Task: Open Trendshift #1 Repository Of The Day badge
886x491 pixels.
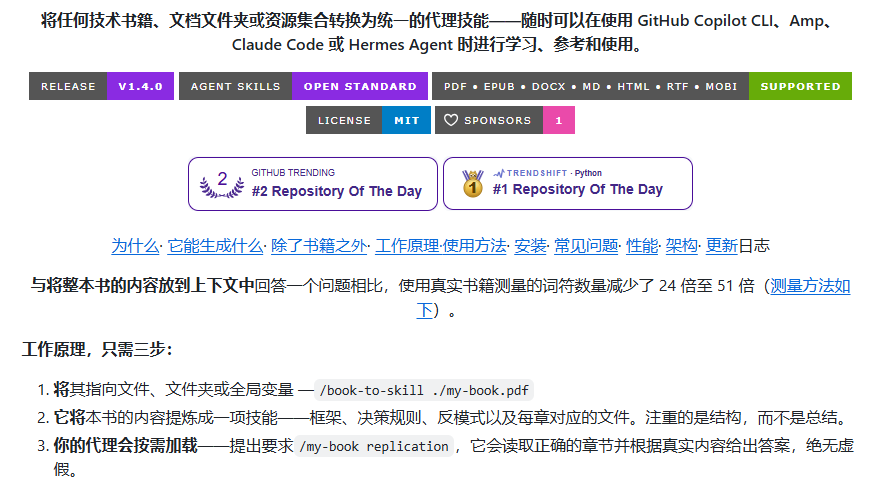Action: [568, 183]
